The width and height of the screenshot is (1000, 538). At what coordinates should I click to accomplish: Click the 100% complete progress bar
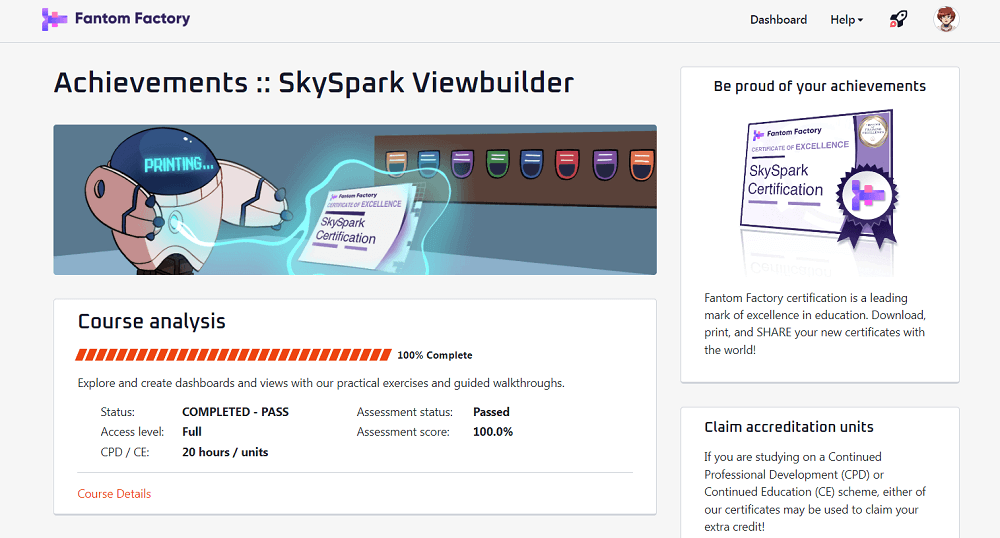pos(233,355)
